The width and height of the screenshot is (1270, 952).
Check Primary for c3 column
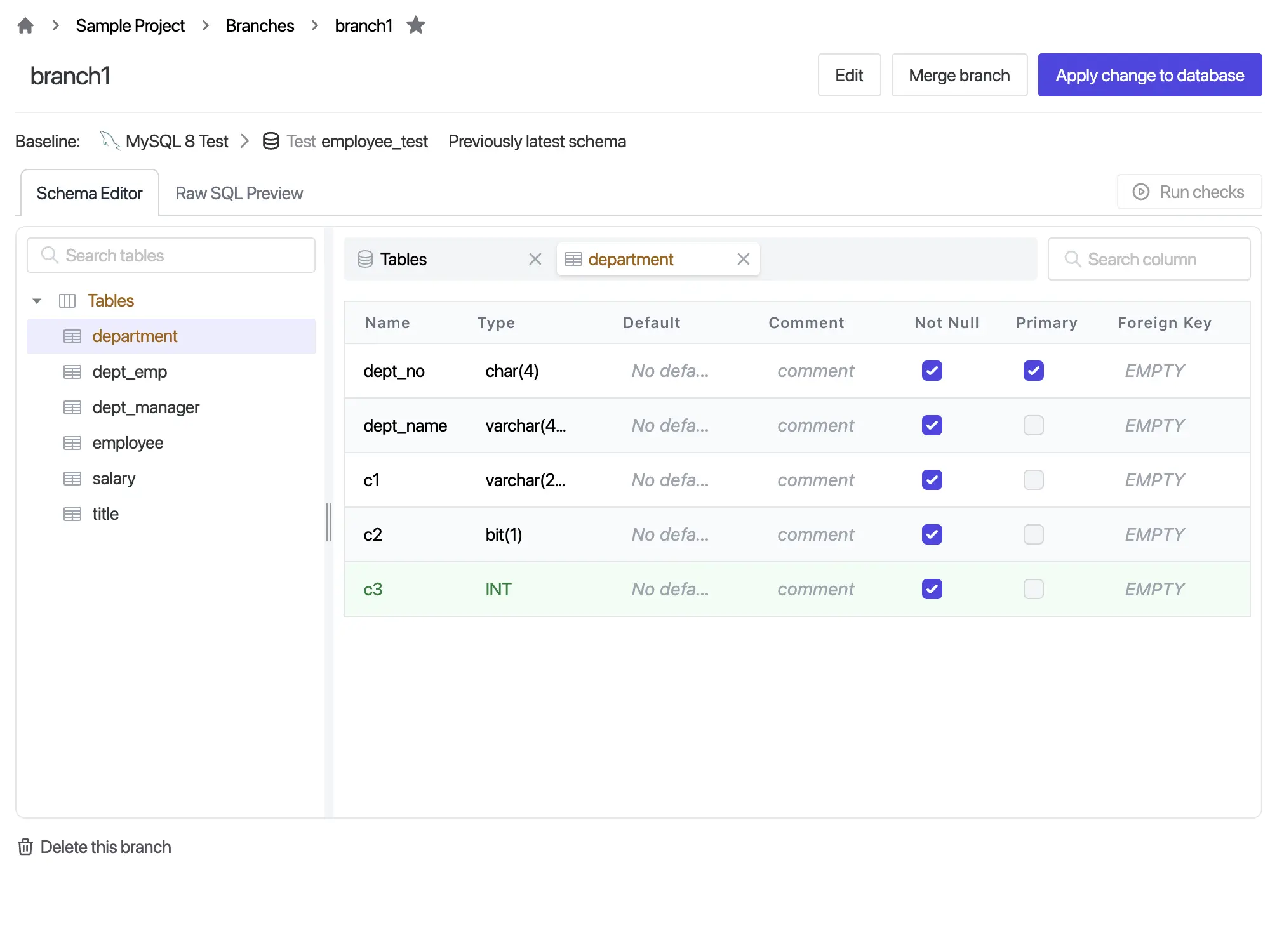1034,589
